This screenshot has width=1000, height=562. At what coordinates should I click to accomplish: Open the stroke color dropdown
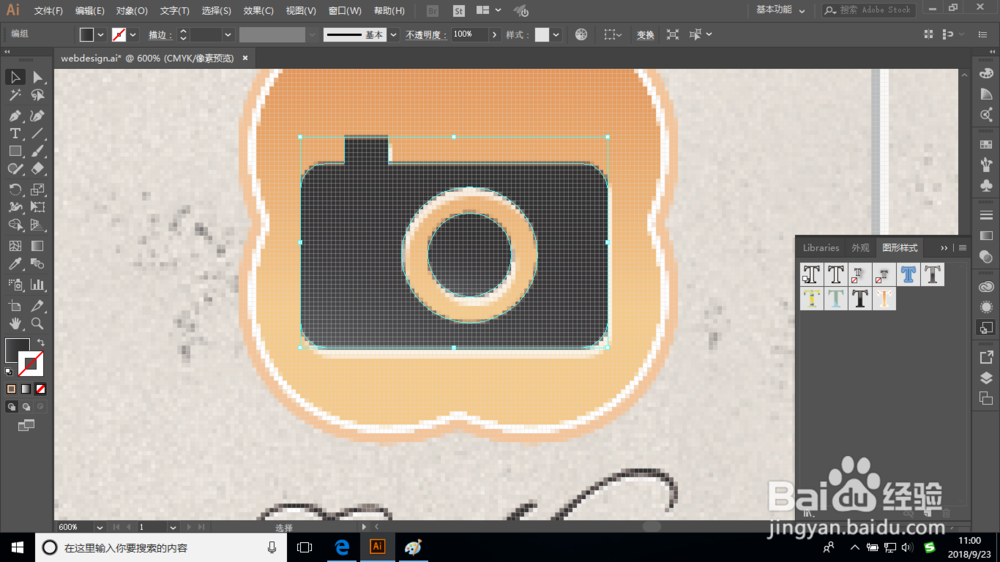(x=133, y=34)
